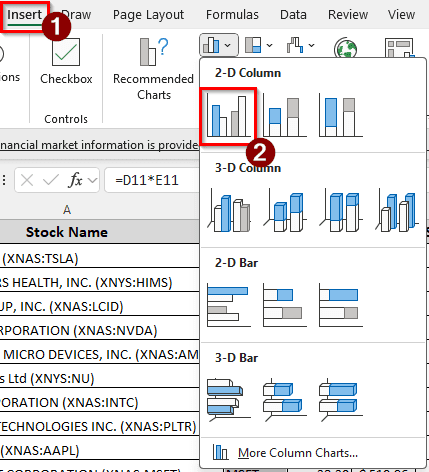The height and width of the screenshot is (472, 429).
Task: Click the Waterfall chart icon
Action: [x=295, y=45]
